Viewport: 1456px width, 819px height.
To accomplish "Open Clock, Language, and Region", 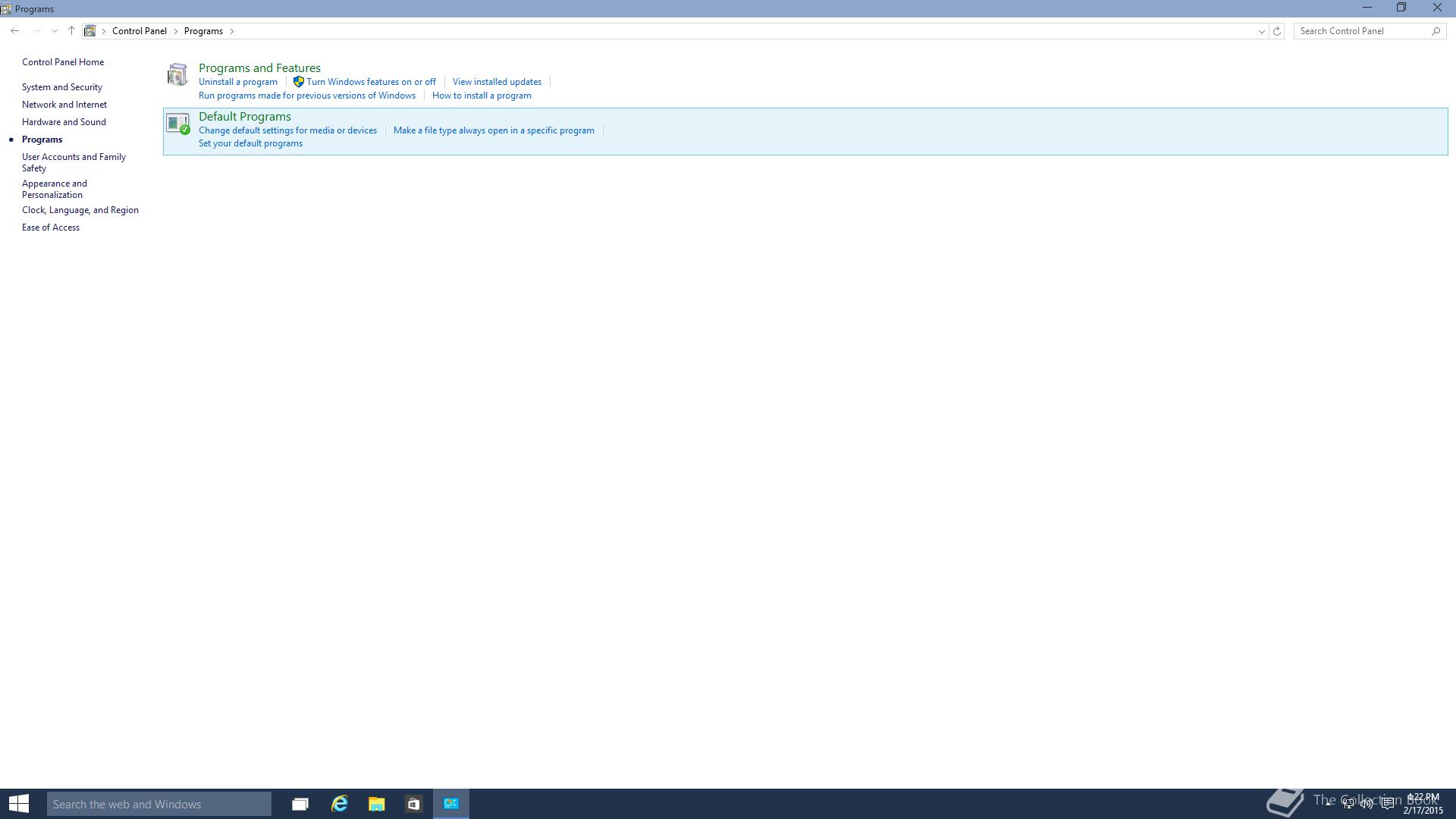I will point(80,210).
